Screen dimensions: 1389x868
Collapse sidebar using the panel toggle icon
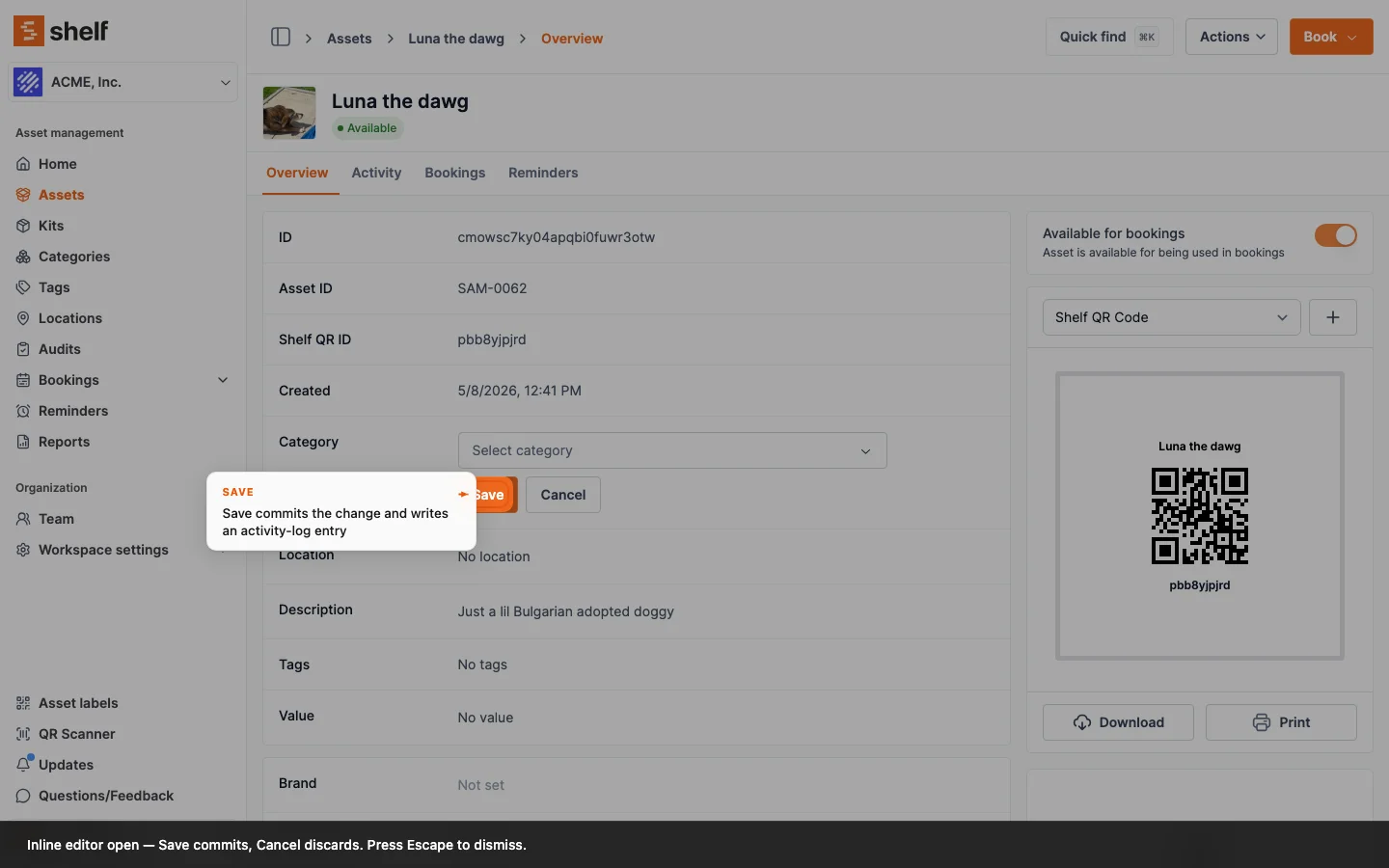coord(281,37)
